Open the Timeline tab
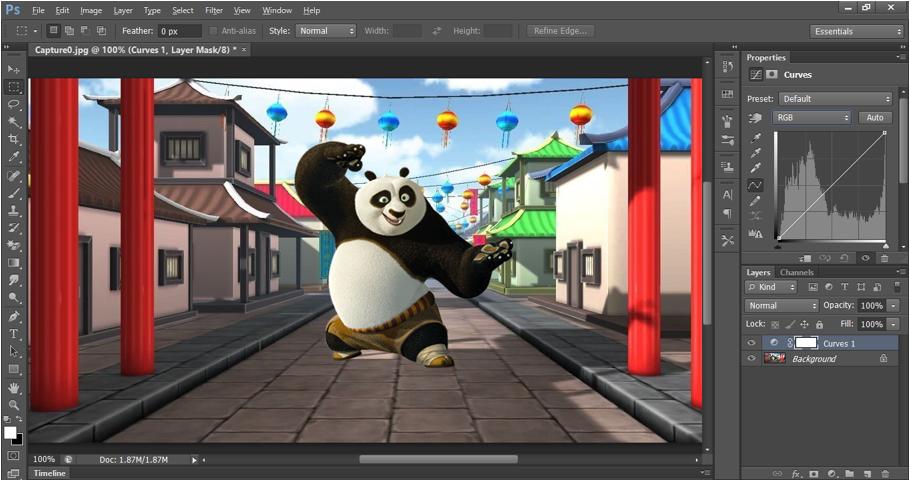Viewport: 911px width, 482px height. click(49, 473)
